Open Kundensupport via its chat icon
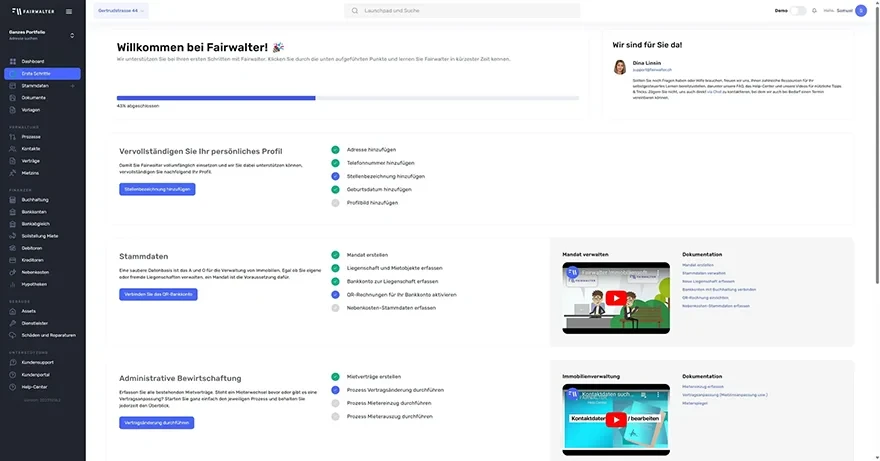880x461 pixels. 13,362
